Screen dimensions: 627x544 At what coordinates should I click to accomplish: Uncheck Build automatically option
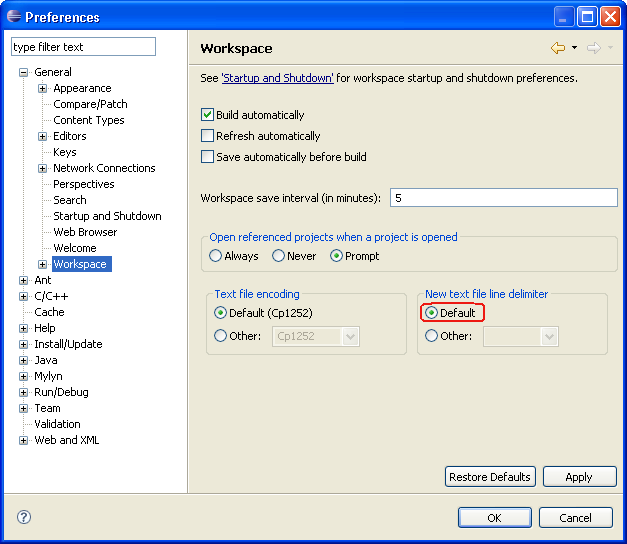(208, 115)
